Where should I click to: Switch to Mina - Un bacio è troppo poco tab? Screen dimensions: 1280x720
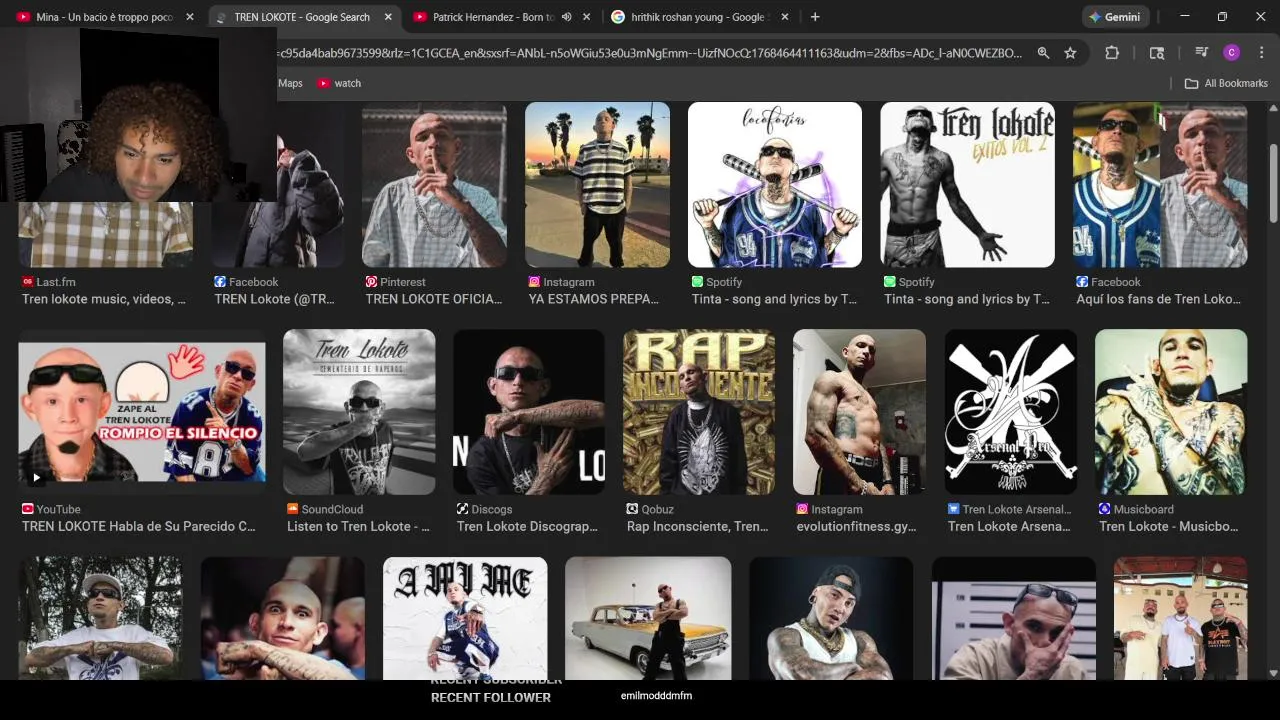103,17
